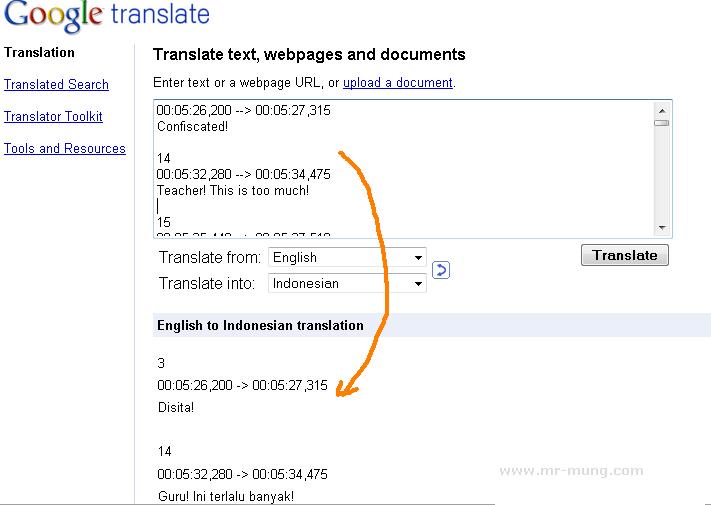Screen dimensions: 711x505
Task: Click translated timestamp 00:05:32,280 -> 00:05:34,475
Action: (x=242, y=474)
